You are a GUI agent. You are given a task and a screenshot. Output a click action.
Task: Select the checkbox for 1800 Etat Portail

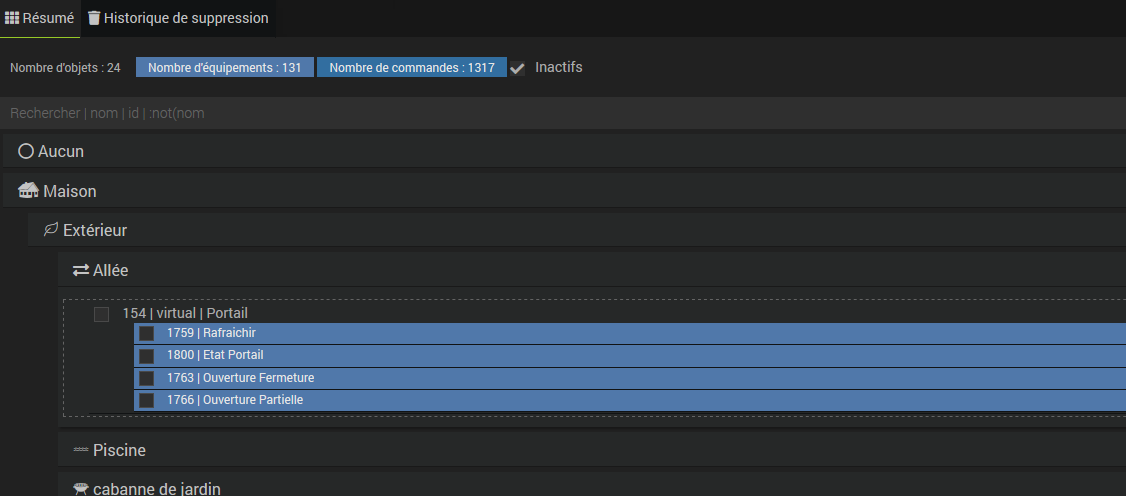click(146, 355)
